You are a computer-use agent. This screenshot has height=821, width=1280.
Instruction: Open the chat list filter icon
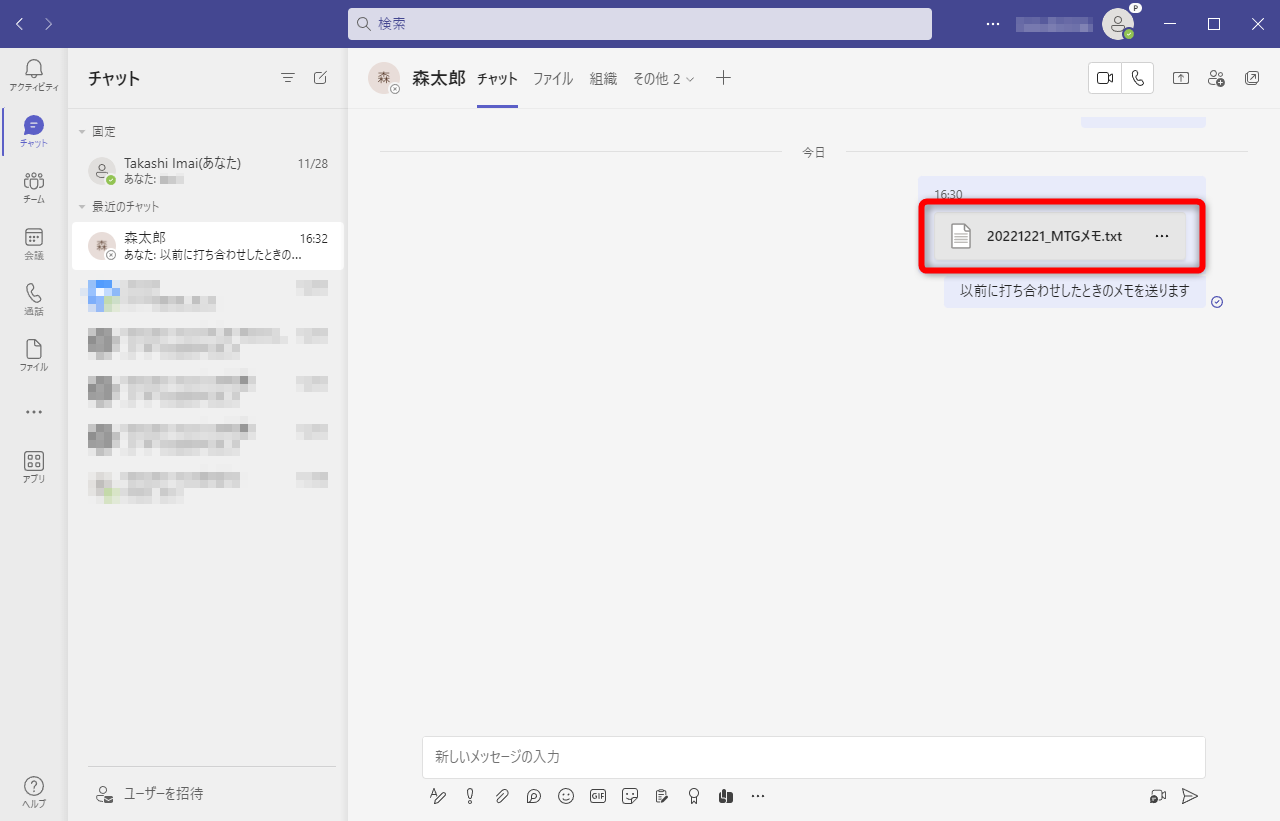point(288,77)
